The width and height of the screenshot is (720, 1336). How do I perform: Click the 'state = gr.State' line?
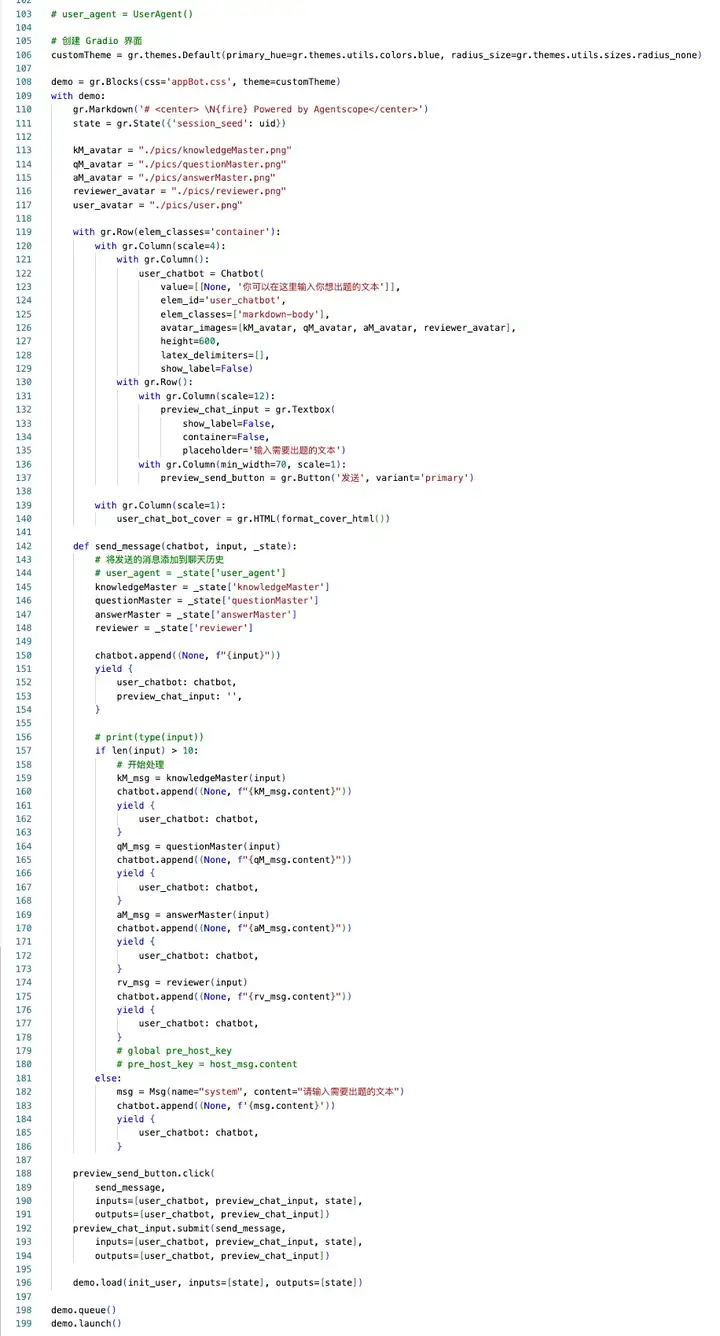[179, 123]
